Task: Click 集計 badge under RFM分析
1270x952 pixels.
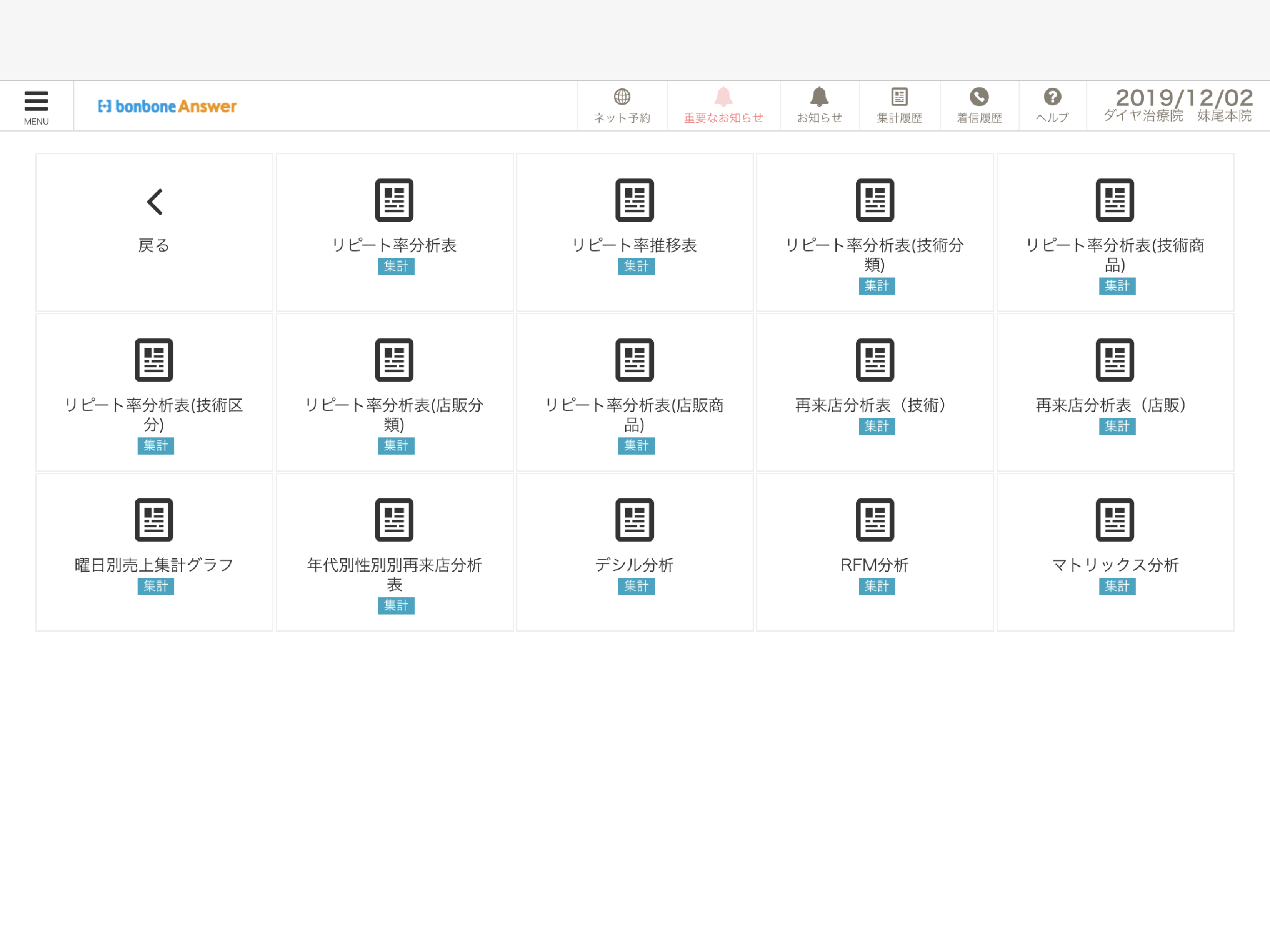Action: tap(877, 586)
